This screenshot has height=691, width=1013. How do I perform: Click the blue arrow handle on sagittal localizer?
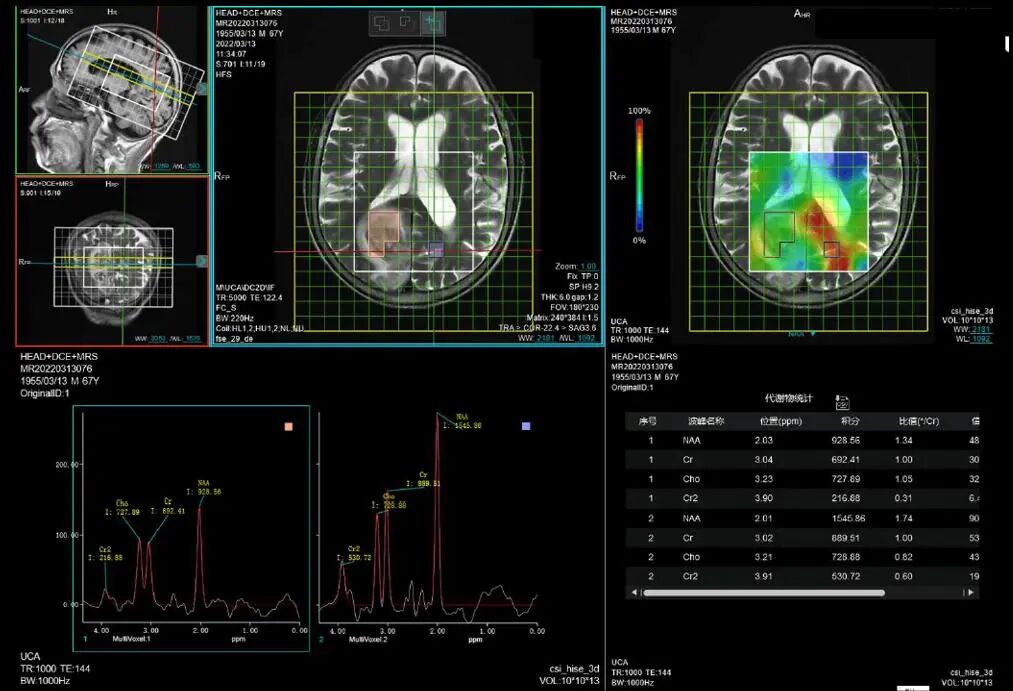click(202, 88)
